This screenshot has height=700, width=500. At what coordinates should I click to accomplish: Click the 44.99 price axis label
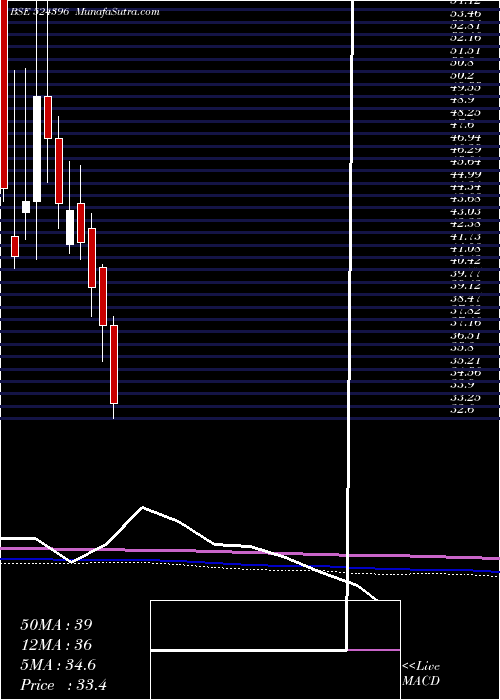tap(465, 175)
